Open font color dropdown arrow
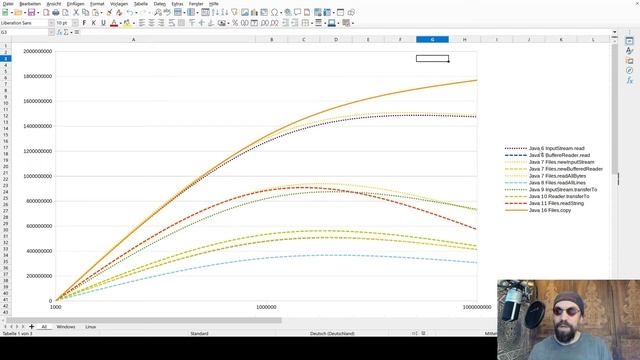Viewport: 640px width, 360px height. 121,23
